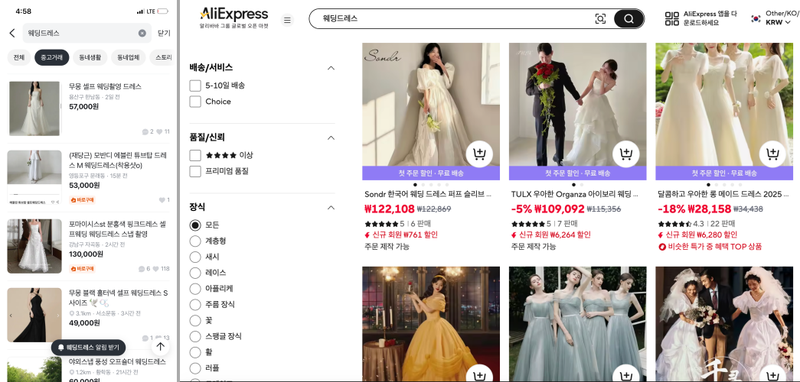Select the 동네업체 filter chip
Screen dimensions: 800x382
[x=128, y=58]
